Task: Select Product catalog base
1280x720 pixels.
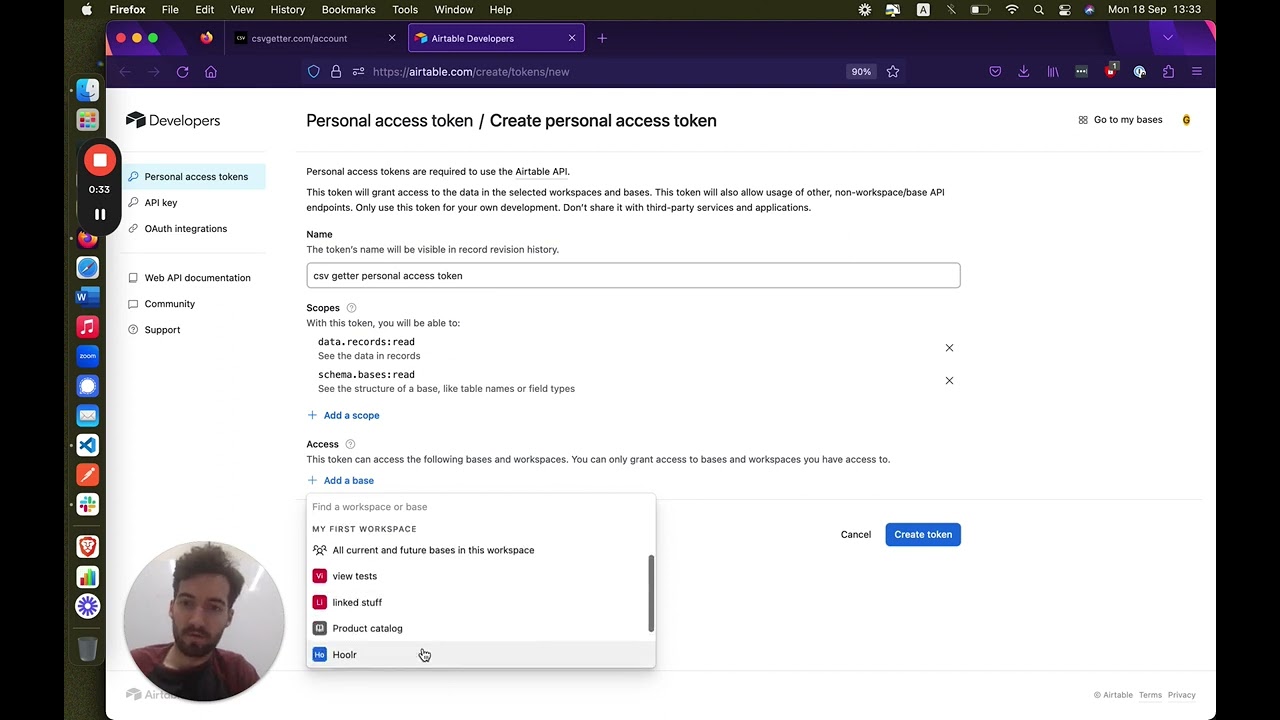Action: point(480,628)
